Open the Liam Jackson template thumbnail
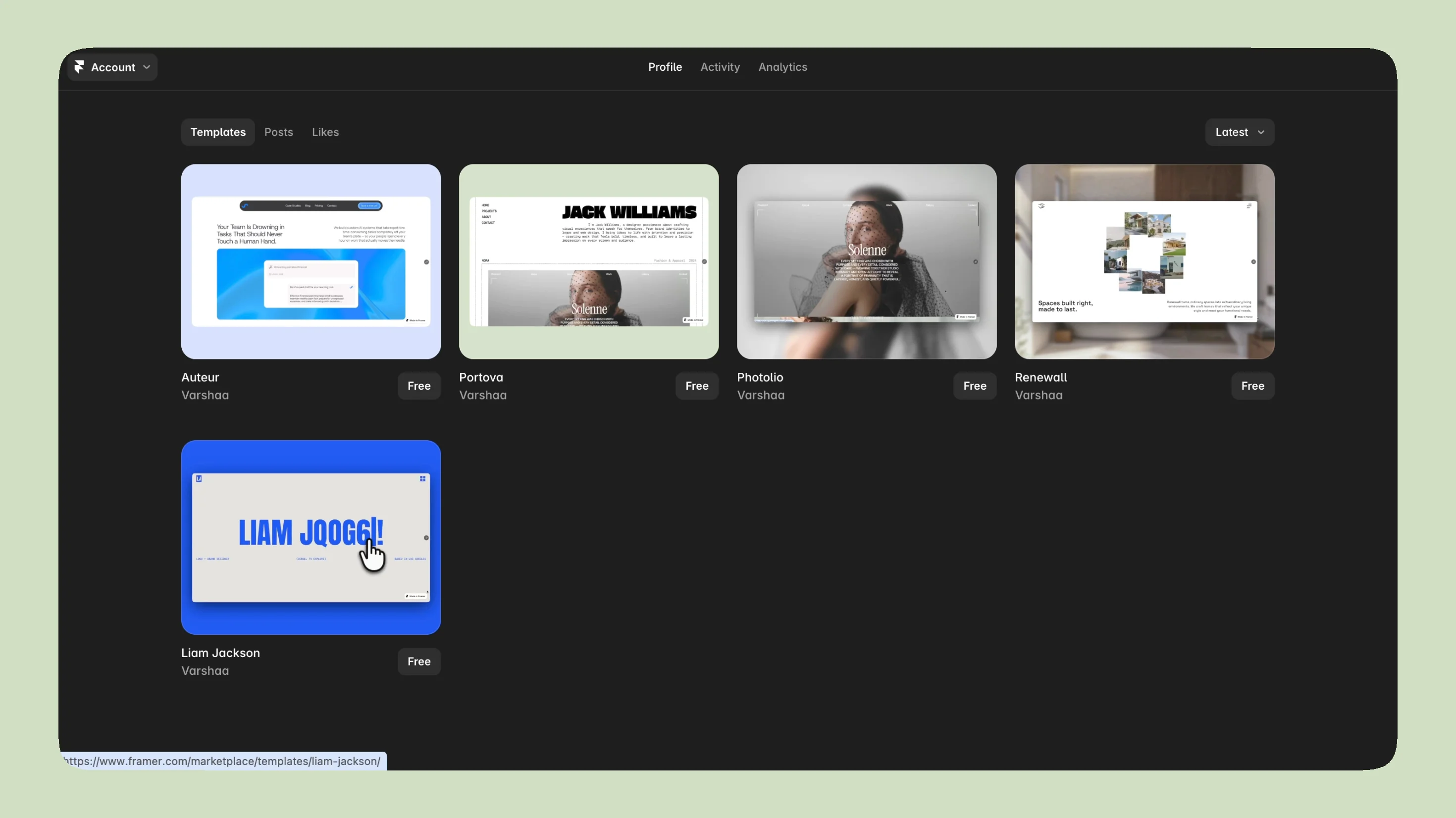Image resolution: width=1456 pixels, height=818 pixels. [311, 538]
